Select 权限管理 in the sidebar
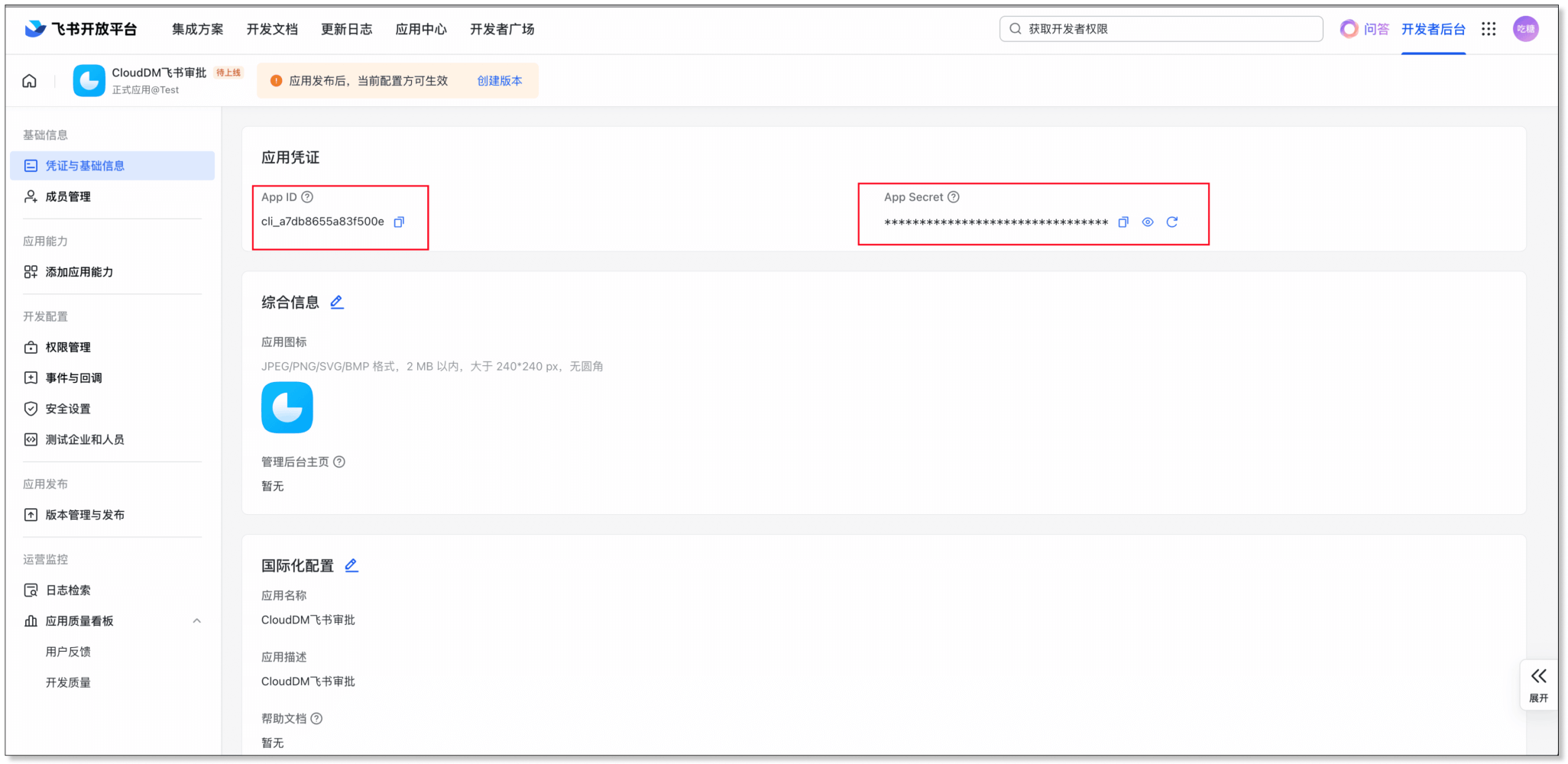 (x=68, y=348)
